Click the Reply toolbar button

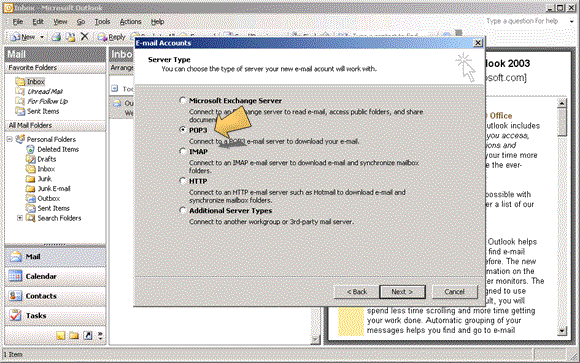pyautogui.click(x=111, y=37)
